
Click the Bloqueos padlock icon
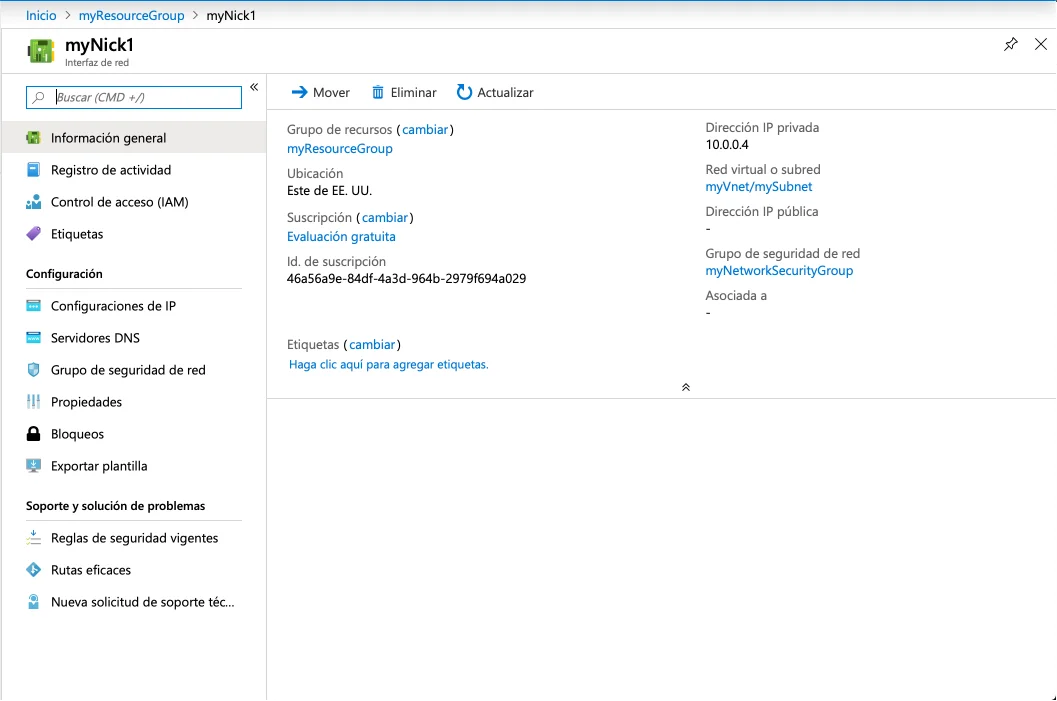point(33,433)
